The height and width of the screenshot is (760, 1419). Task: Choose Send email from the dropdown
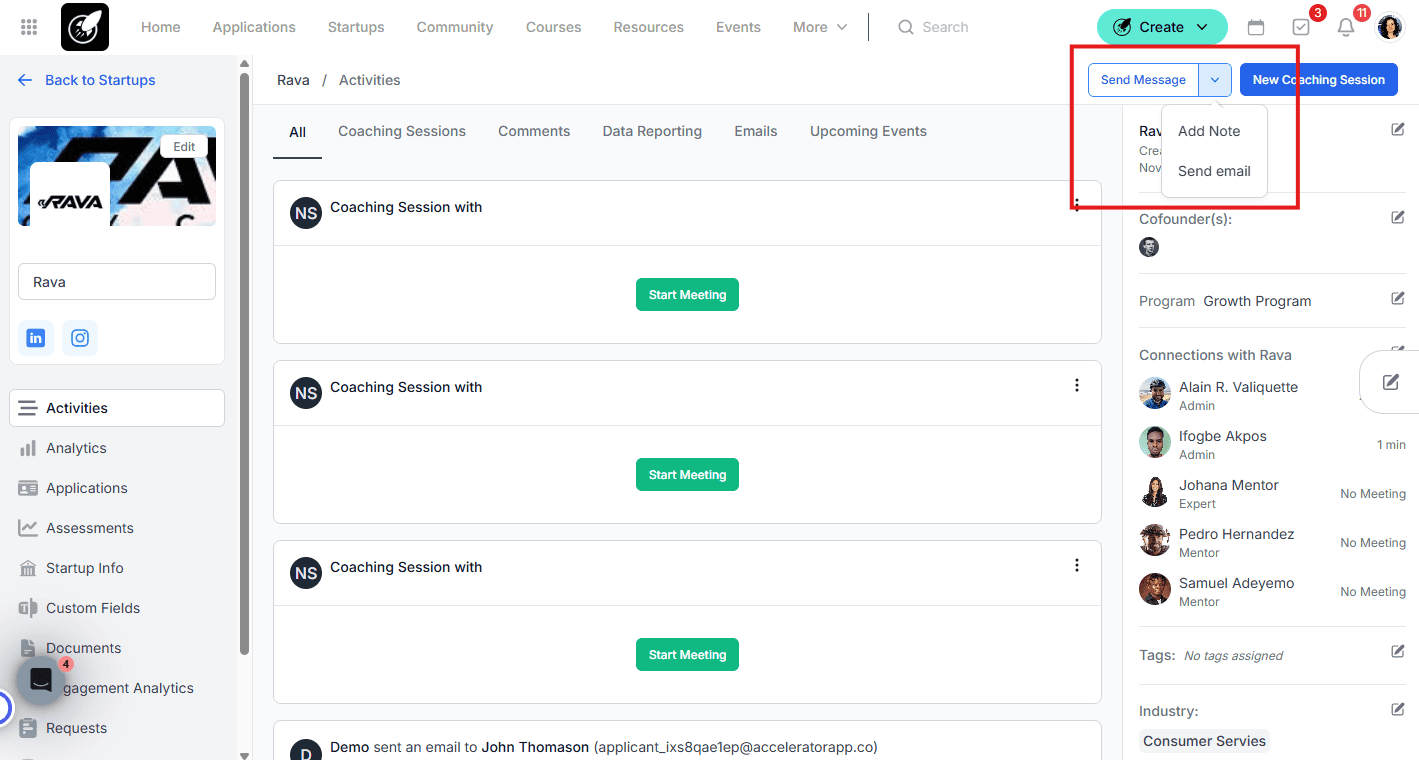pos(1214,171)
